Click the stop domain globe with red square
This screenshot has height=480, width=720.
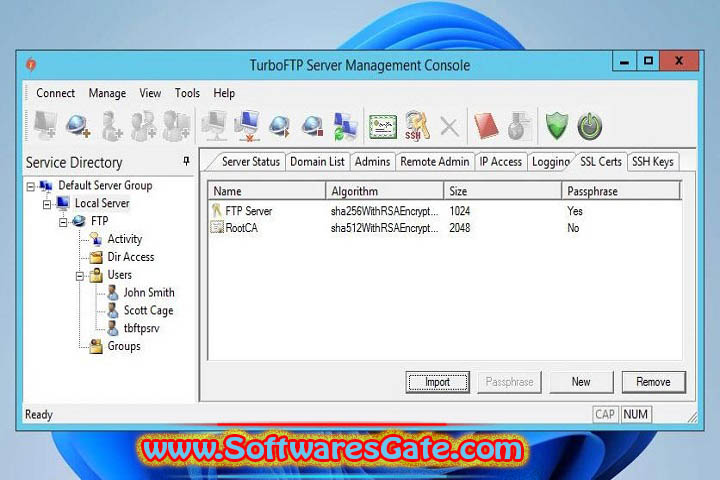coord(312,126)
